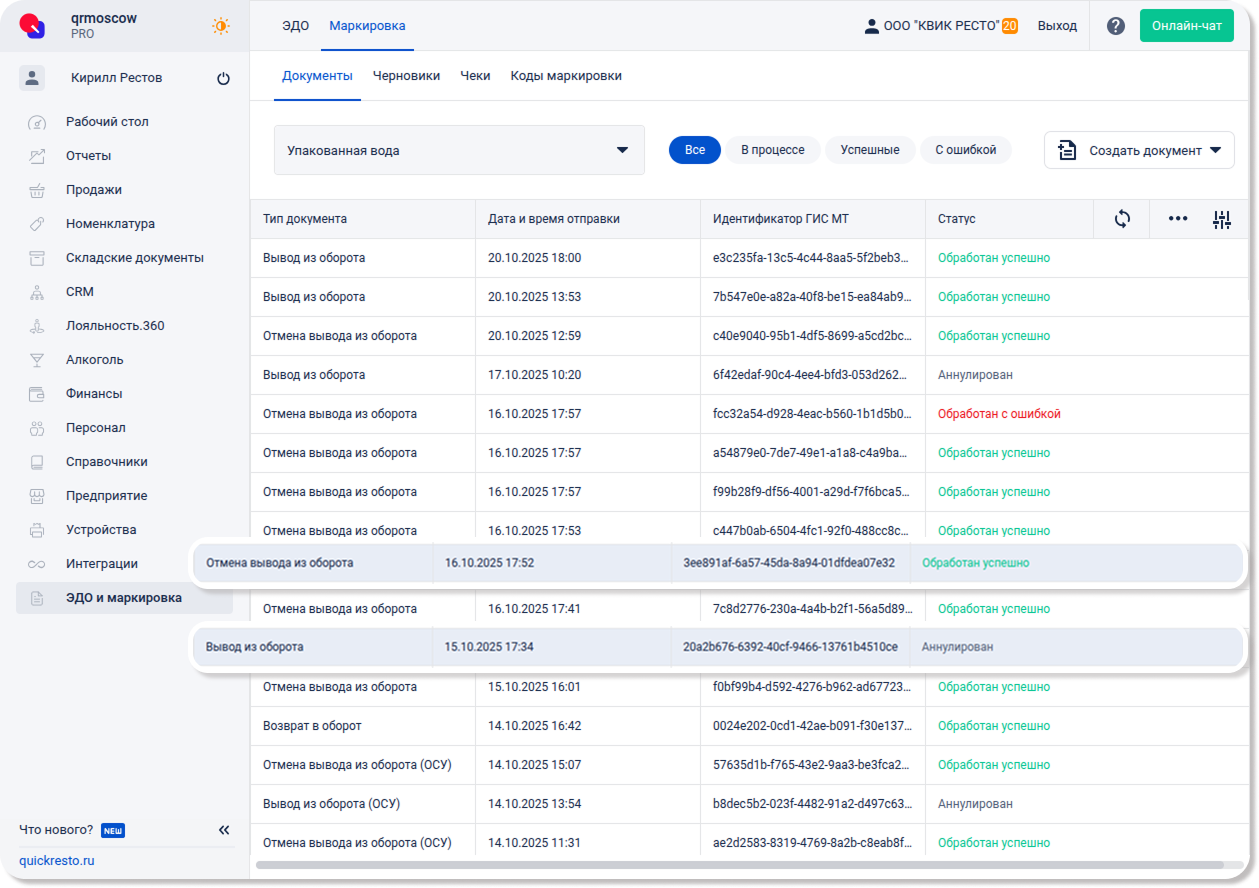The width and height of the screenshot is (1259, 888).
Task: Click the refresh icon in table header
Action: click(1122, 219)
